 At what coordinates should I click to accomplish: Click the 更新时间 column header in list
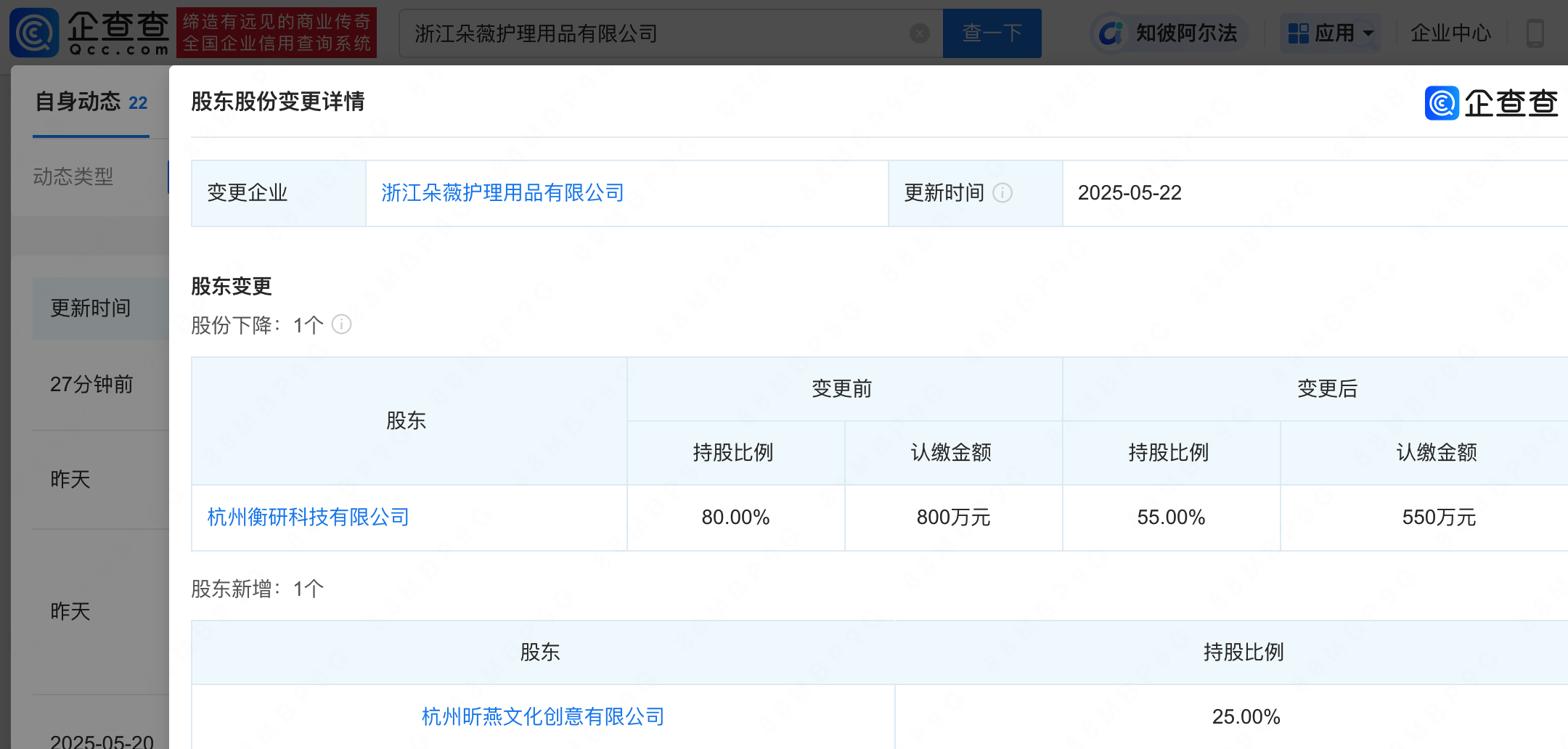pyautogui.click(x=91, y=308)
